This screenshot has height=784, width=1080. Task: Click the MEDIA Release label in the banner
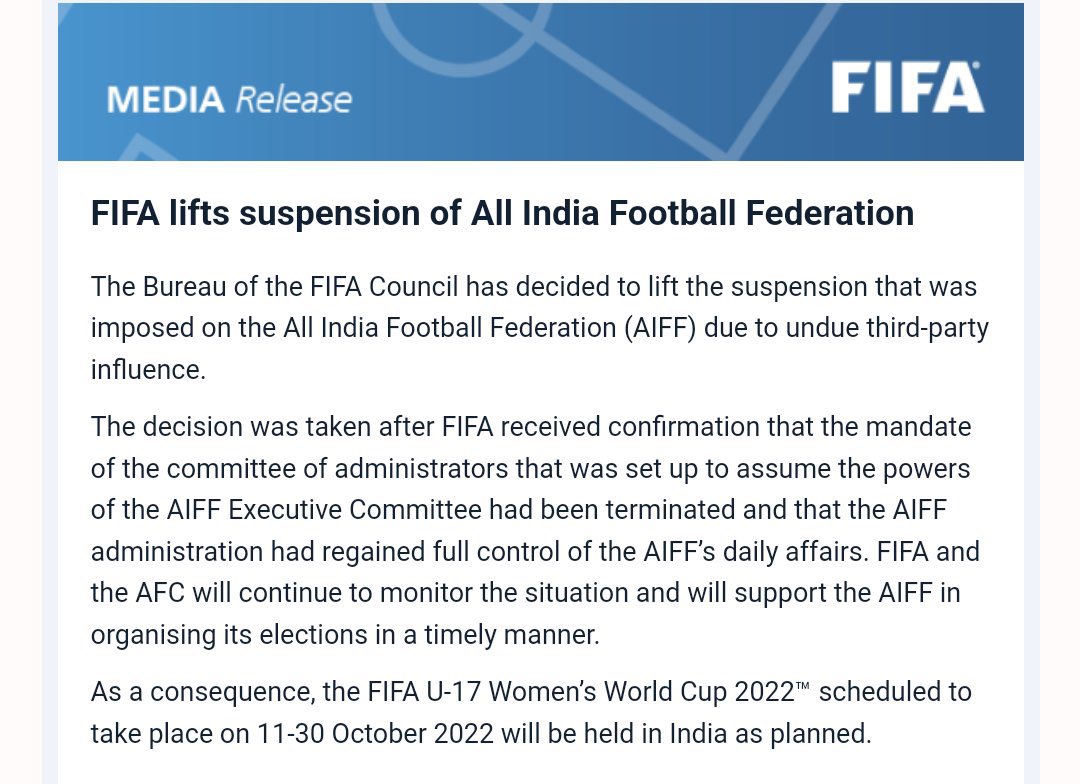[x=229, y=100]
